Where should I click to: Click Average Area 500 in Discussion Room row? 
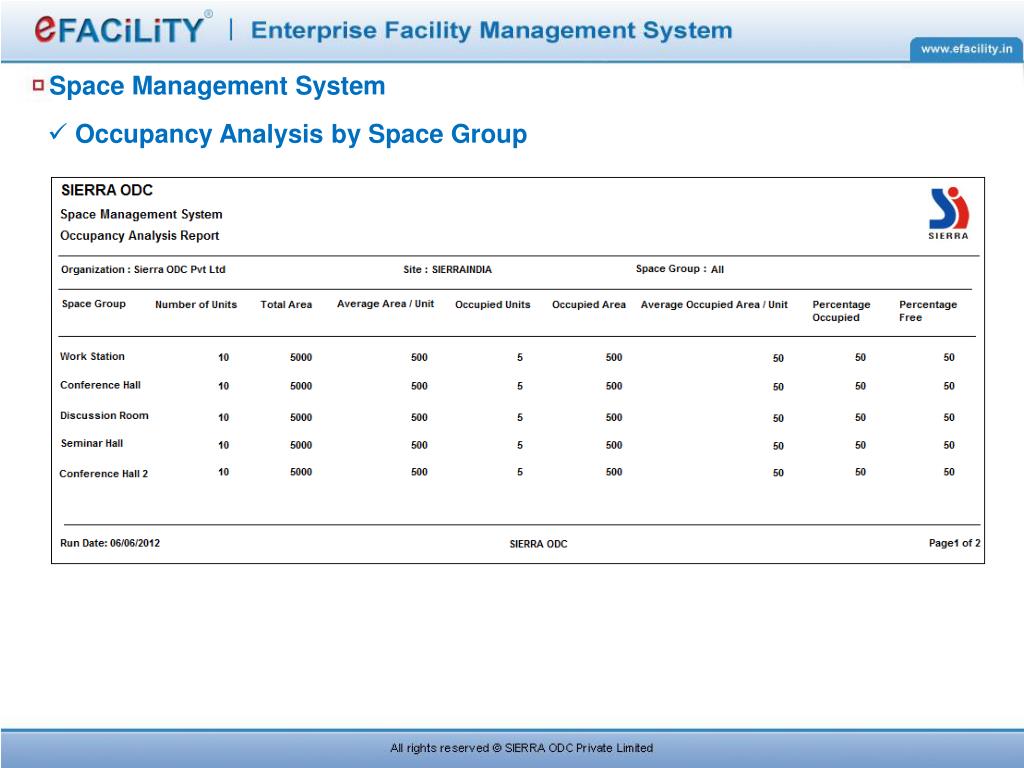(419, 417)
